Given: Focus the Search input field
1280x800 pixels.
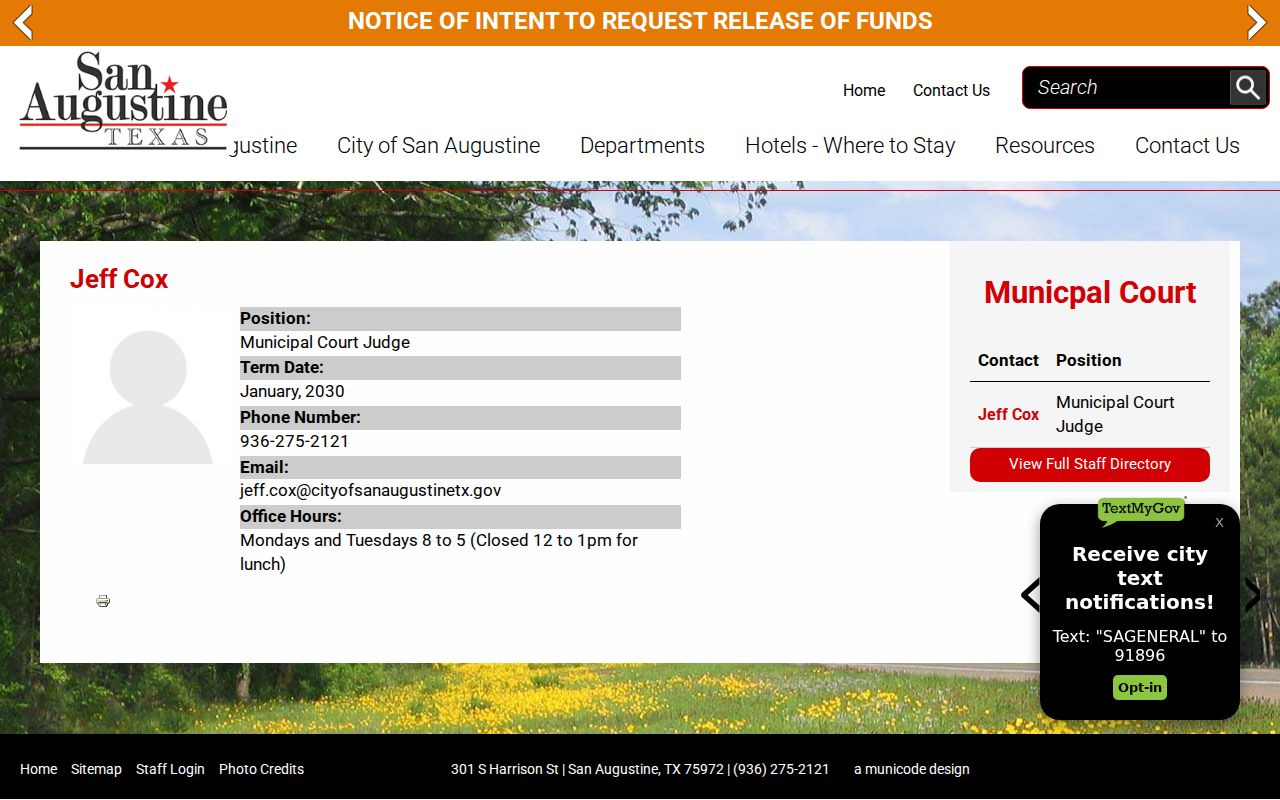Looking at the screenshot, I should [x=1127, y=88].
